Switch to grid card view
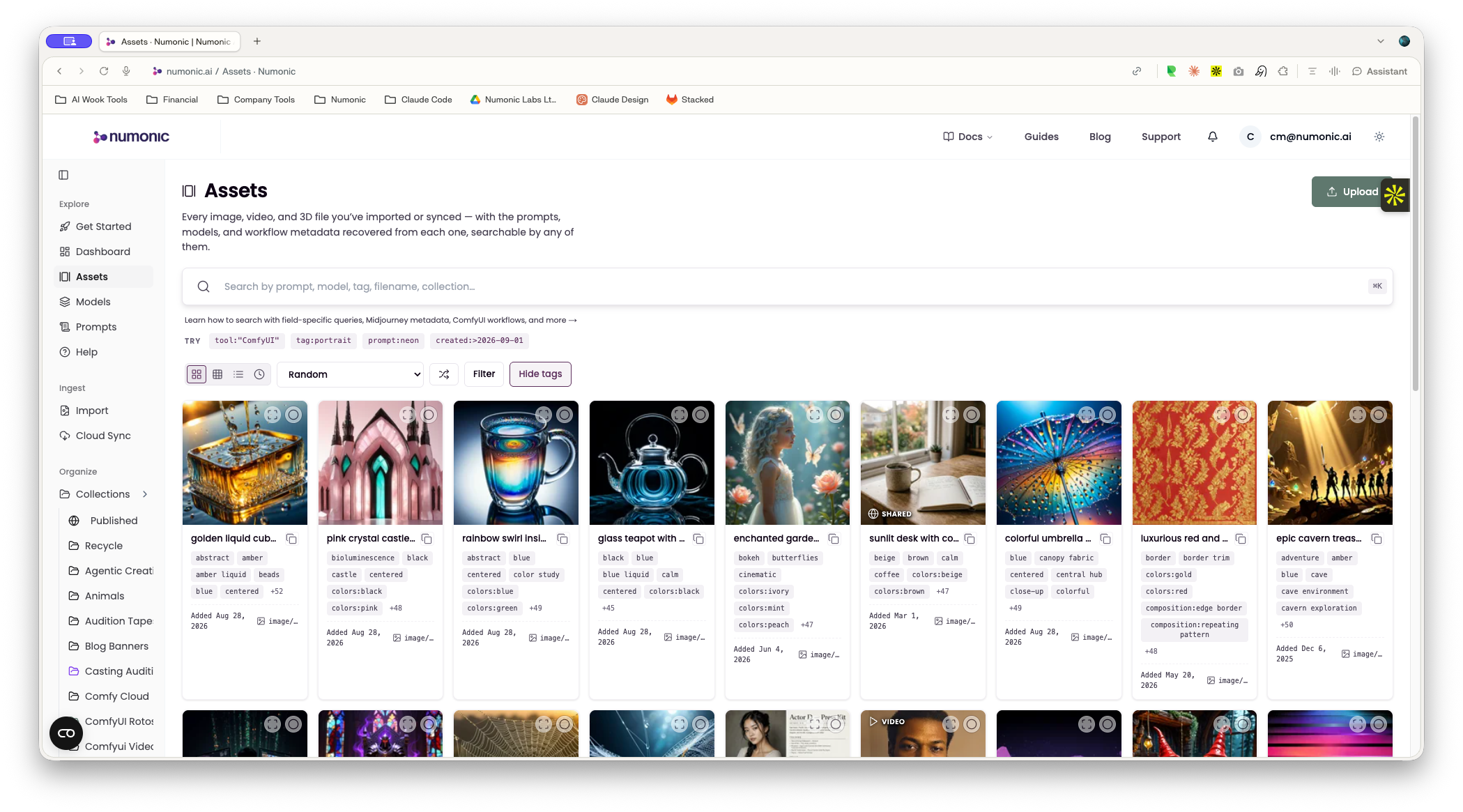The width and height of the screenshot is (1463, 812). [x=197, y=374]
